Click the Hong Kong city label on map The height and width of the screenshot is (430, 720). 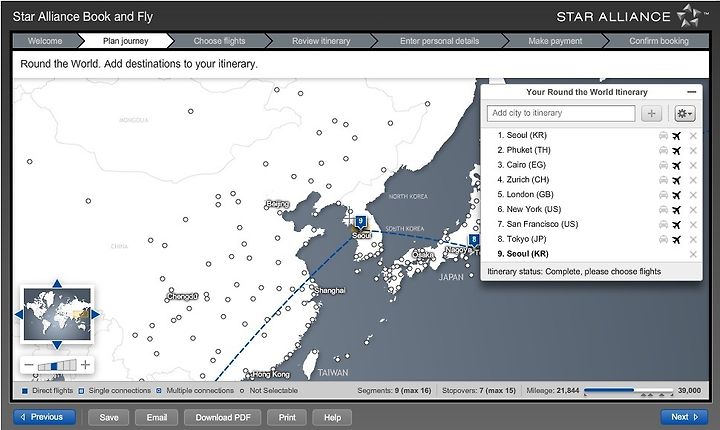(x=271, y=374)
